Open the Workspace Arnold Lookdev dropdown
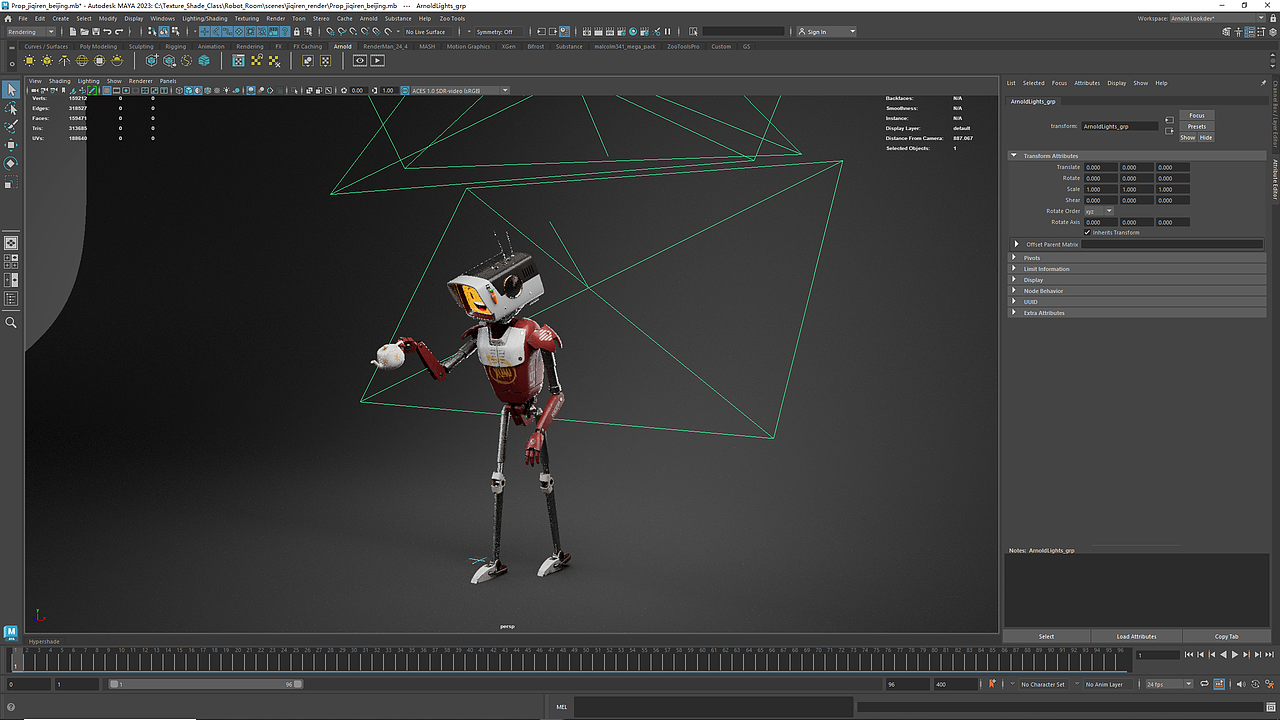 1218,18
